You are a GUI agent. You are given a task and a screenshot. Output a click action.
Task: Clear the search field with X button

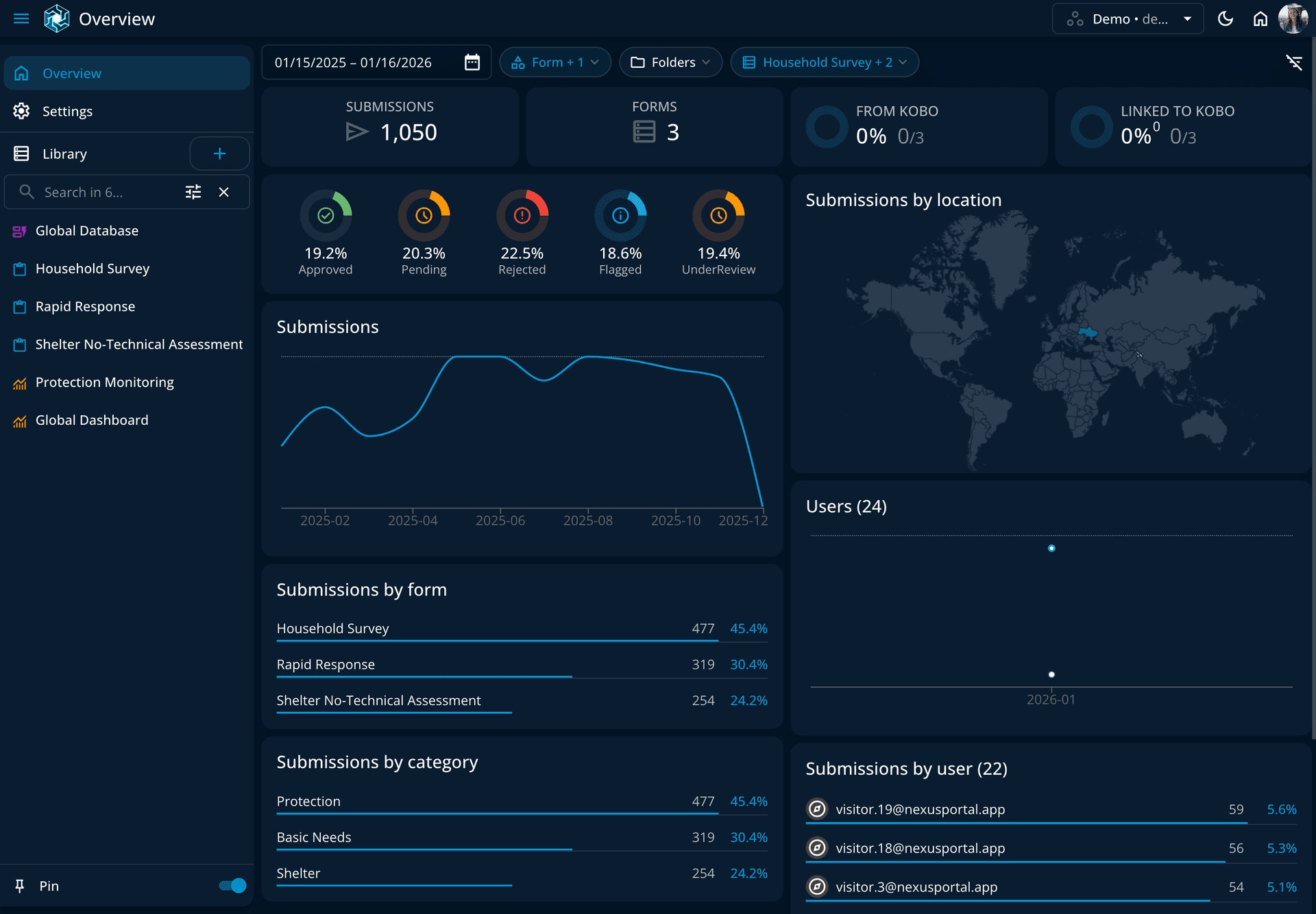coord(223,192)
